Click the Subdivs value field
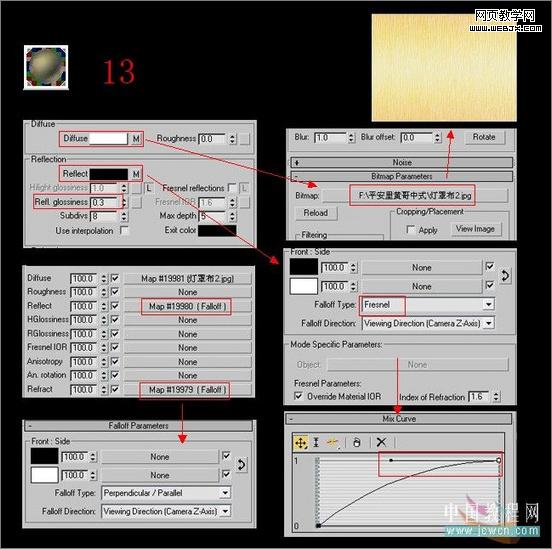Screen dimensions: 552x549 (x=105, y=216)
